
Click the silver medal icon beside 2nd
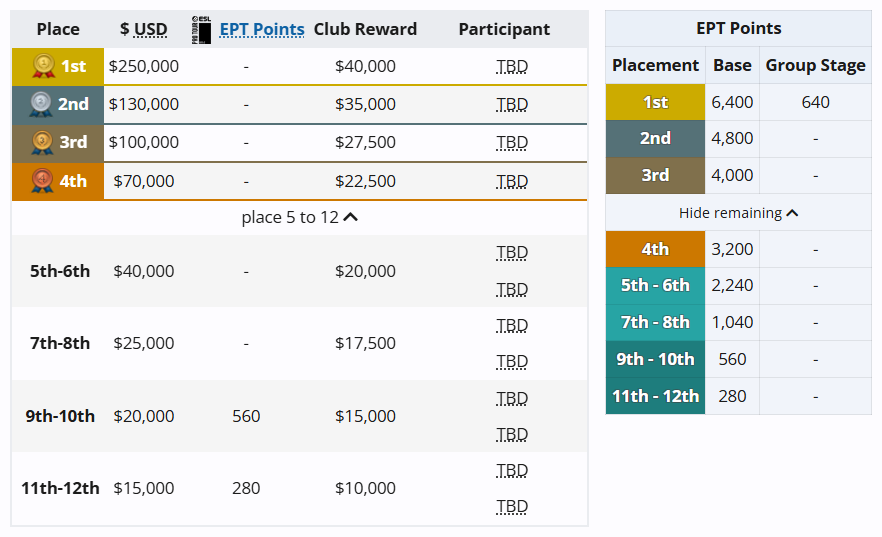(x=41, y=104)
